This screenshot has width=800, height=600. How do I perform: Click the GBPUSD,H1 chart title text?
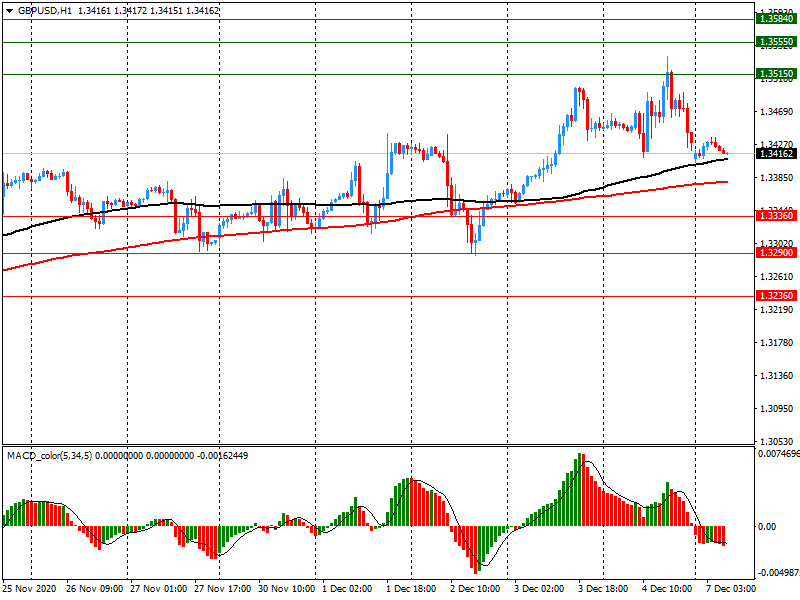tap(46, 10)
